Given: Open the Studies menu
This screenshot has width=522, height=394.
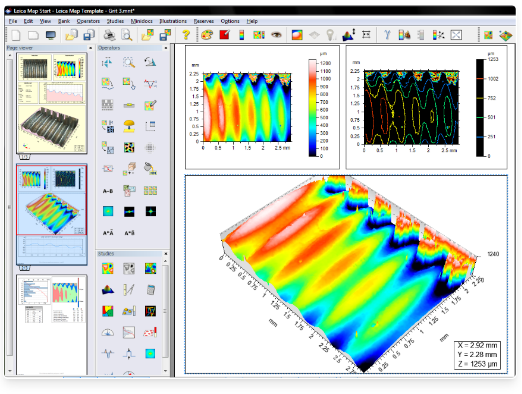Looking at the screenshot, I should pos(115,21).
